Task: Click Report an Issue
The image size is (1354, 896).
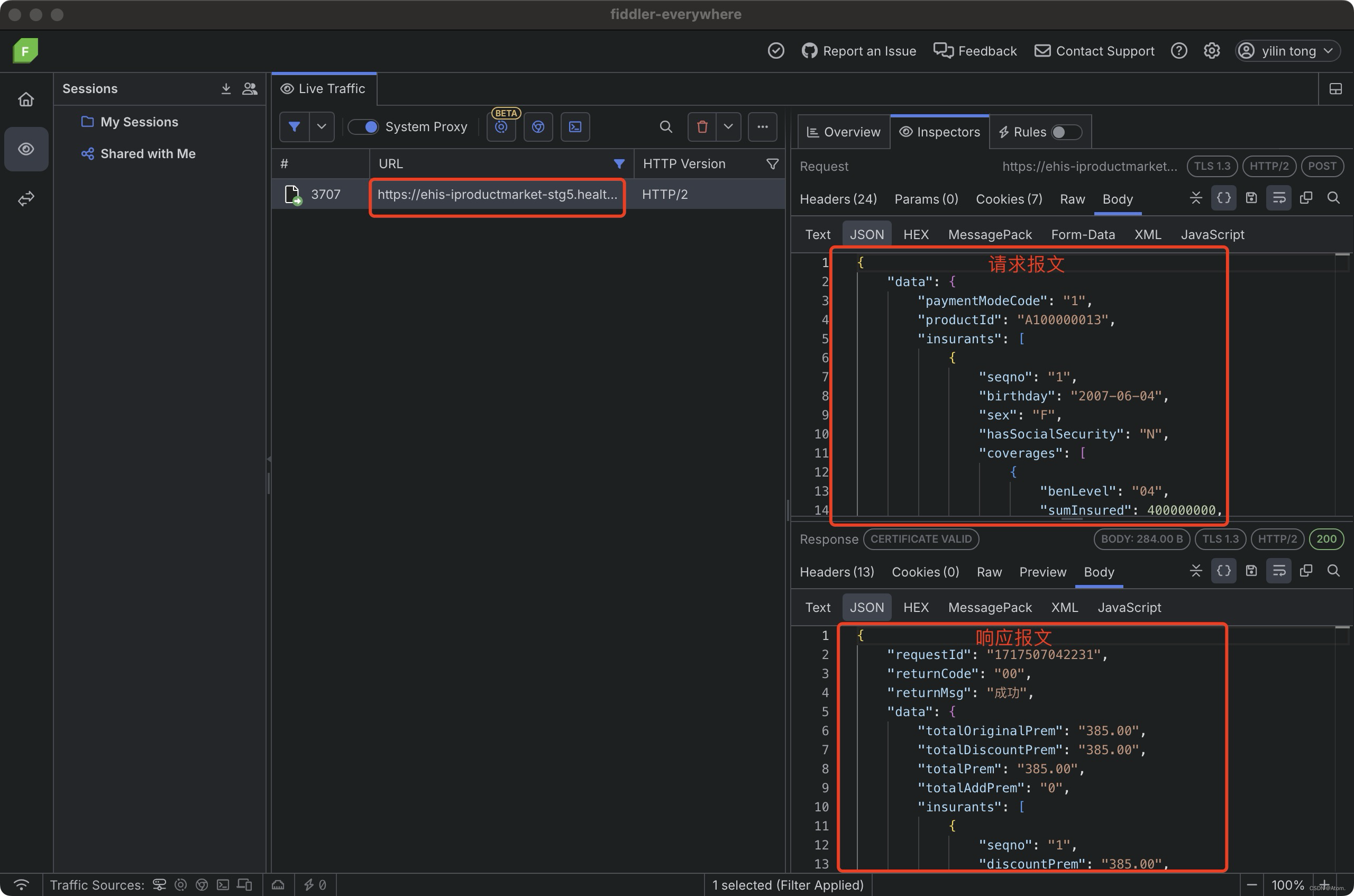Action: pos(858,50)
